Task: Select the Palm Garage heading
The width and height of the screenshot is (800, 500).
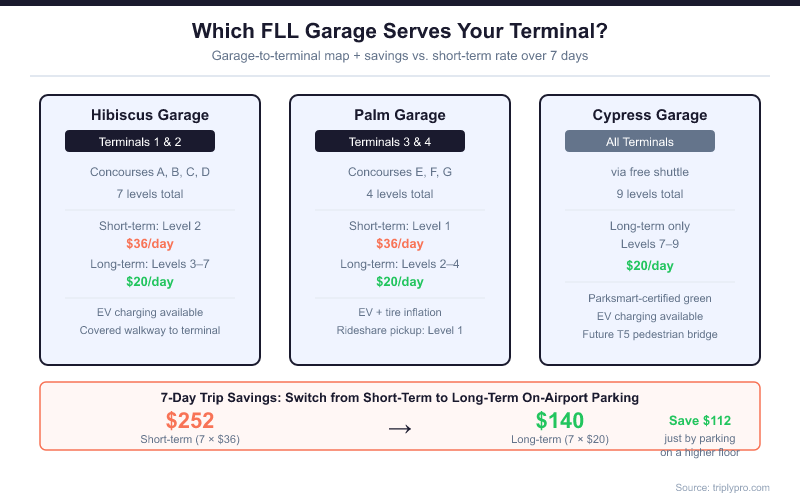Action: coord(400,115)
